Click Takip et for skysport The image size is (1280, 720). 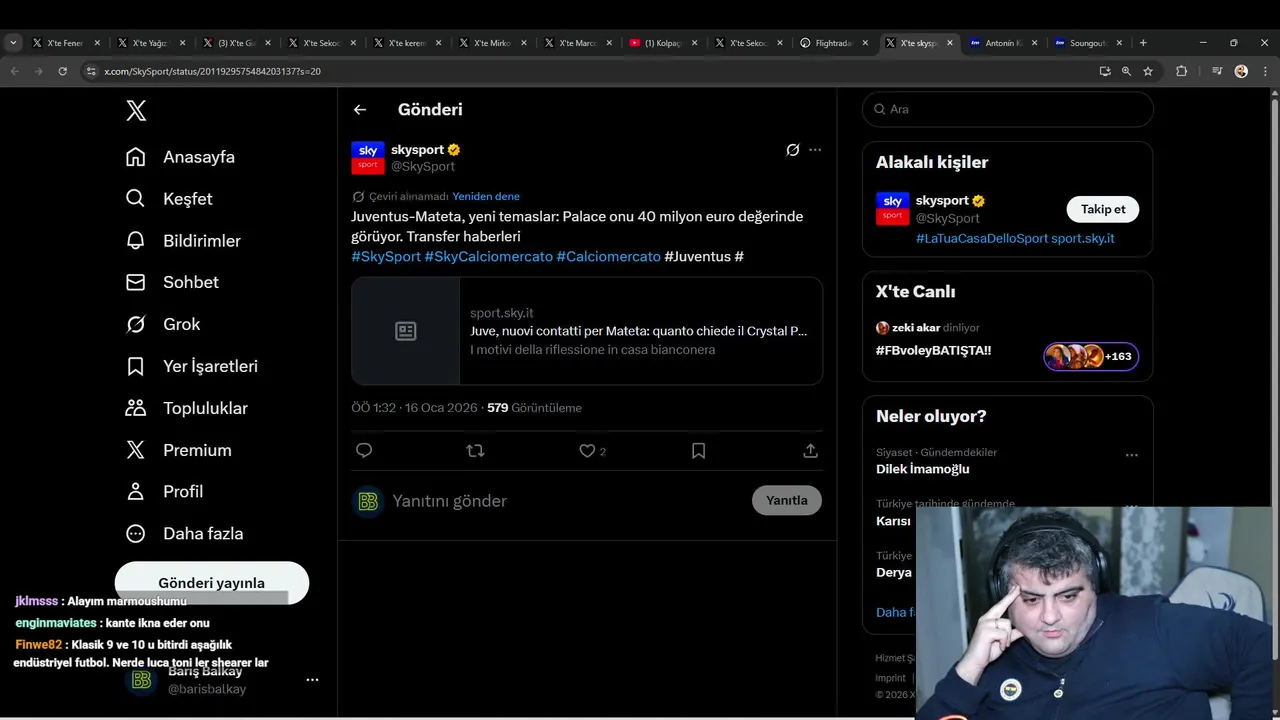tap(1103, 209)
